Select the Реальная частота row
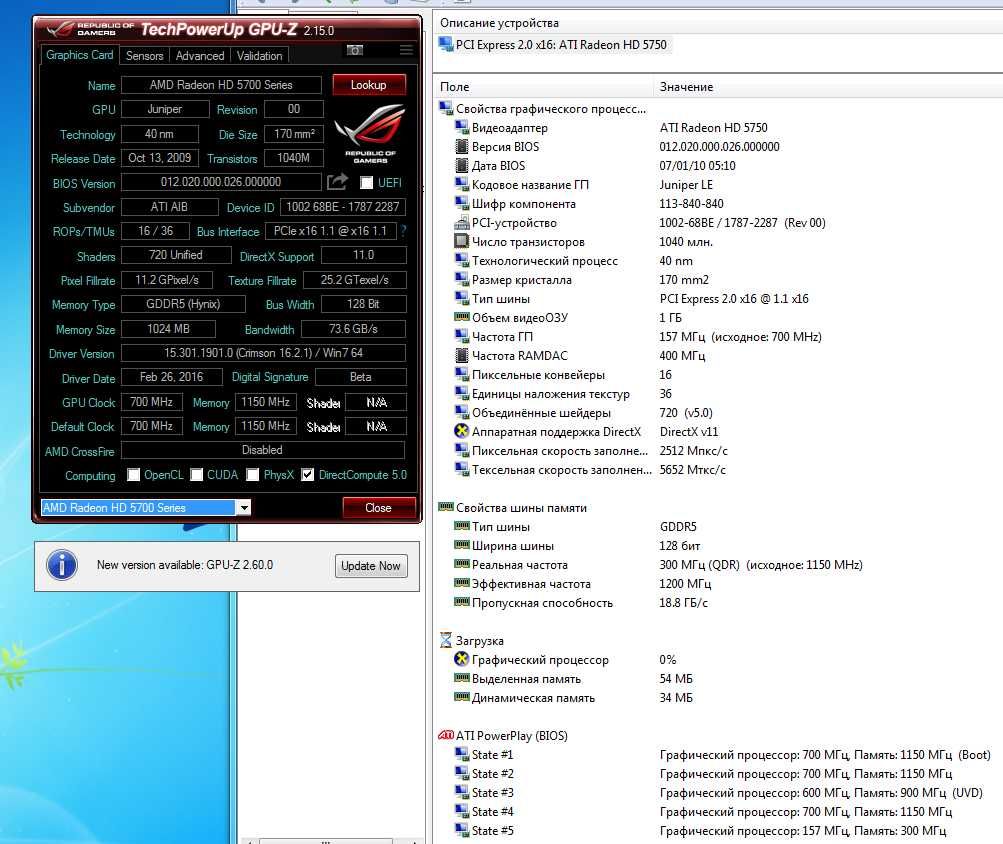The height and width of the screenshot is (844, 1003). [658, 564]
